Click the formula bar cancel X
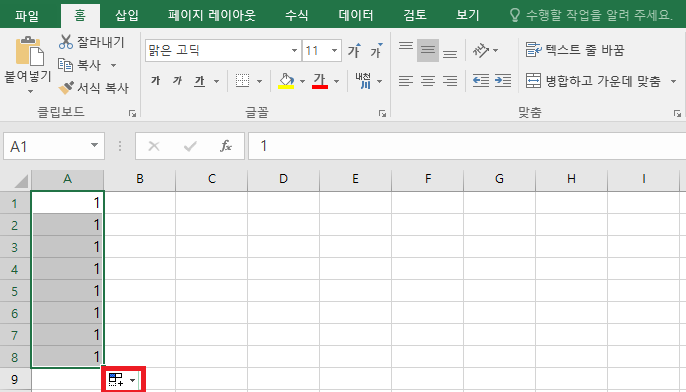Screen dimensions: 686x392 [x=154, y=146]
